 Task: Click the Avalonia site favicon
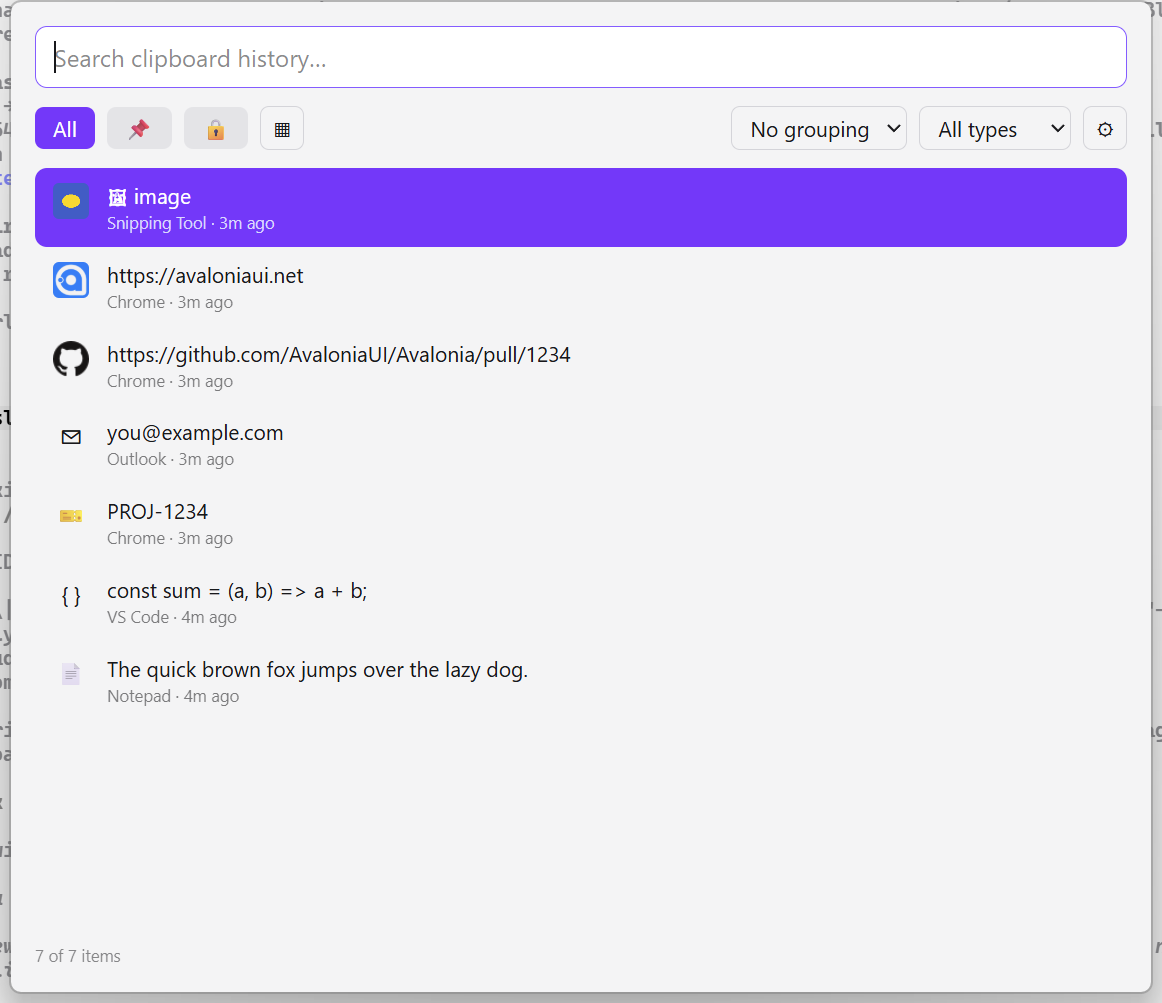click(x=71, y=280)
